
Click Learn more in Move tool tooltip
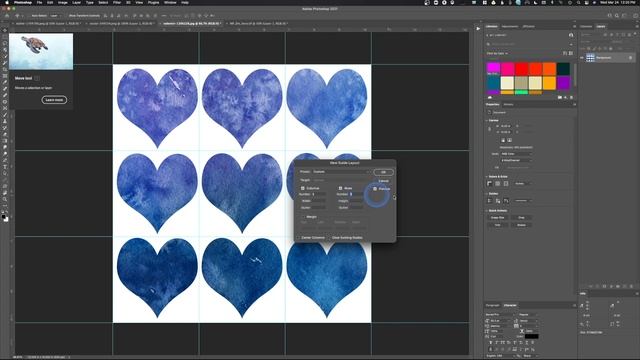(54, 100)
